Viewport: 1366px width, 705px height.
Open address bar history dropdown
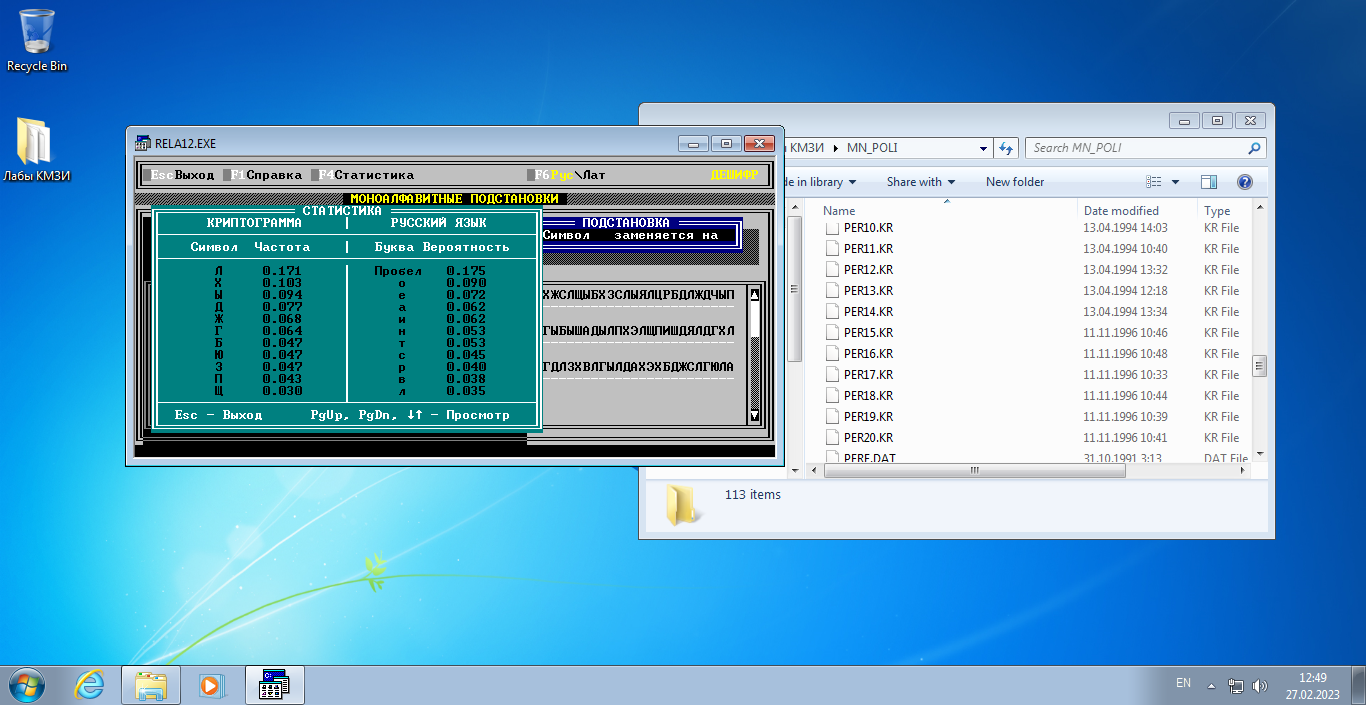[982, 148]
